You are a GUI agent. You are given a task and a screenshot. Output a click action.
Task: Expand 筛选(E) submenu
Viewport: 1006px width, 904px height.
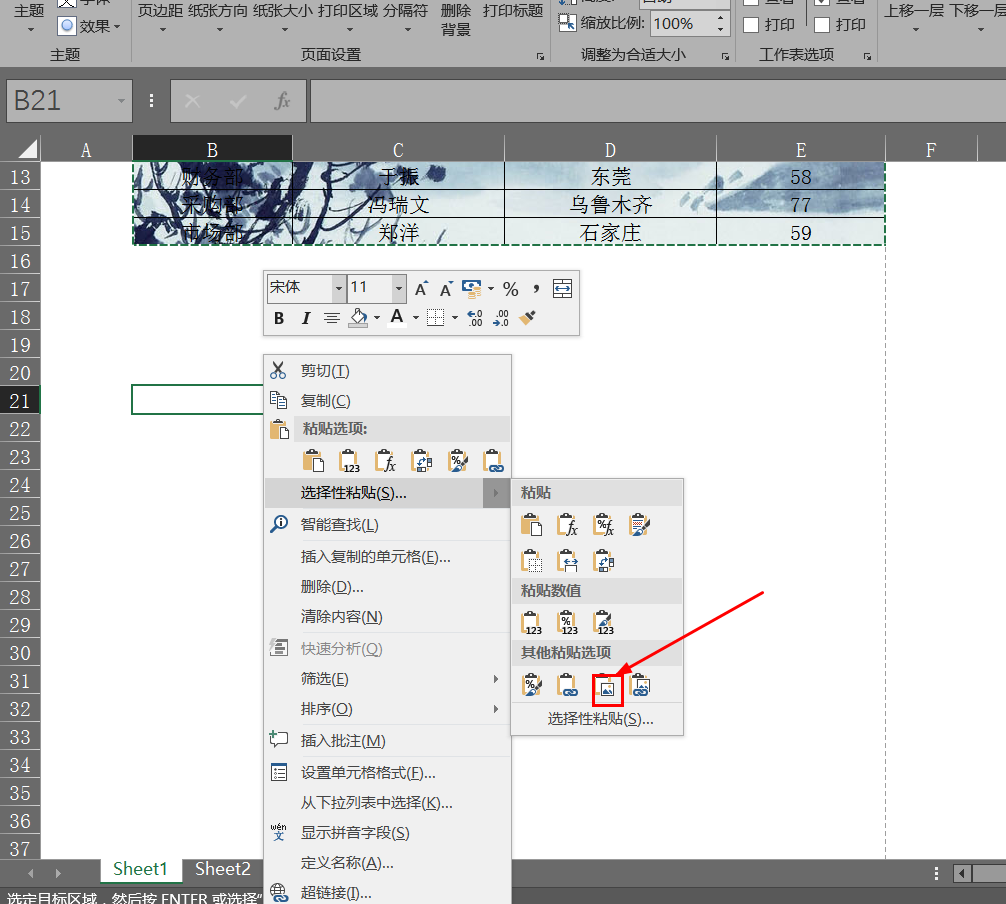pos(388,678)
